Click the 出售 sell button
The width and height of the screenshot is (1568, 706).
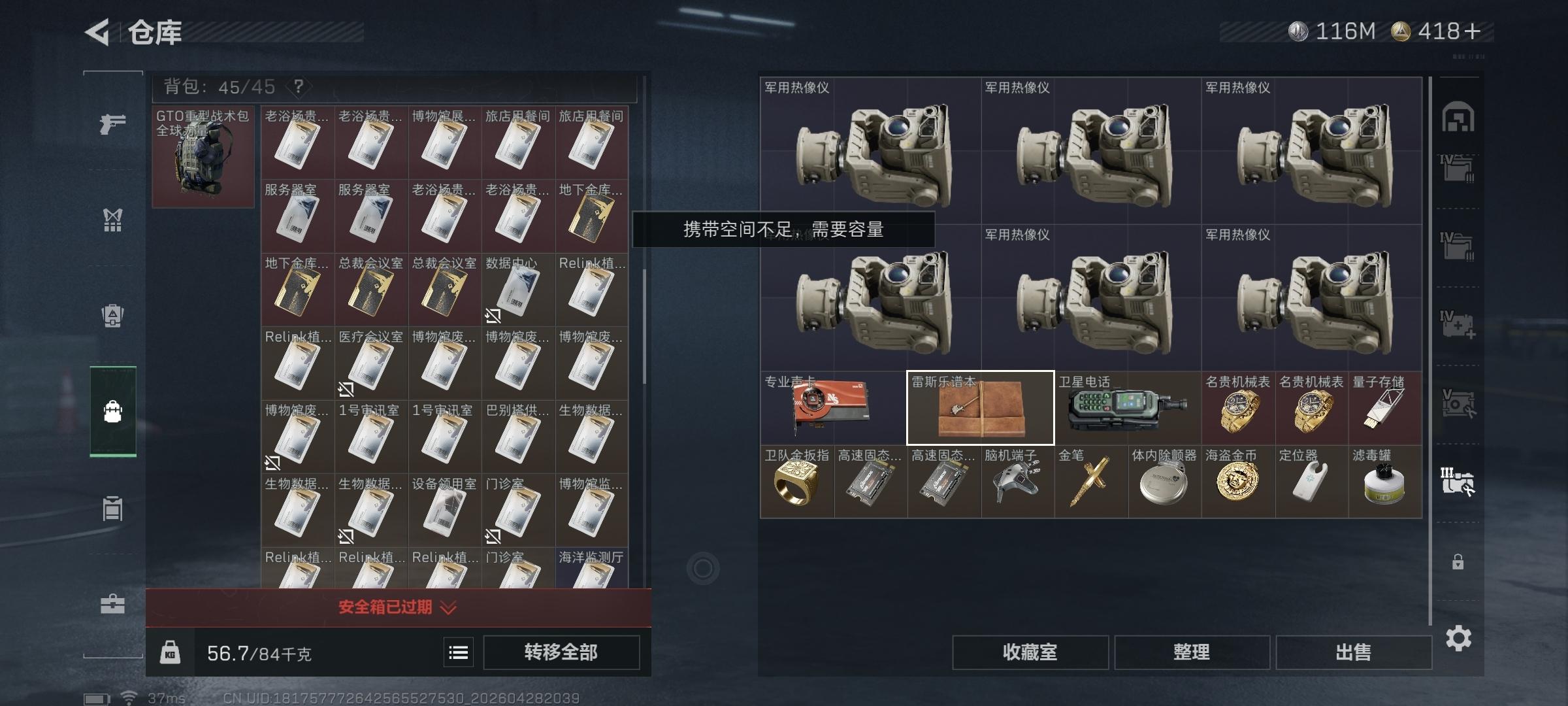(1353, 652)
